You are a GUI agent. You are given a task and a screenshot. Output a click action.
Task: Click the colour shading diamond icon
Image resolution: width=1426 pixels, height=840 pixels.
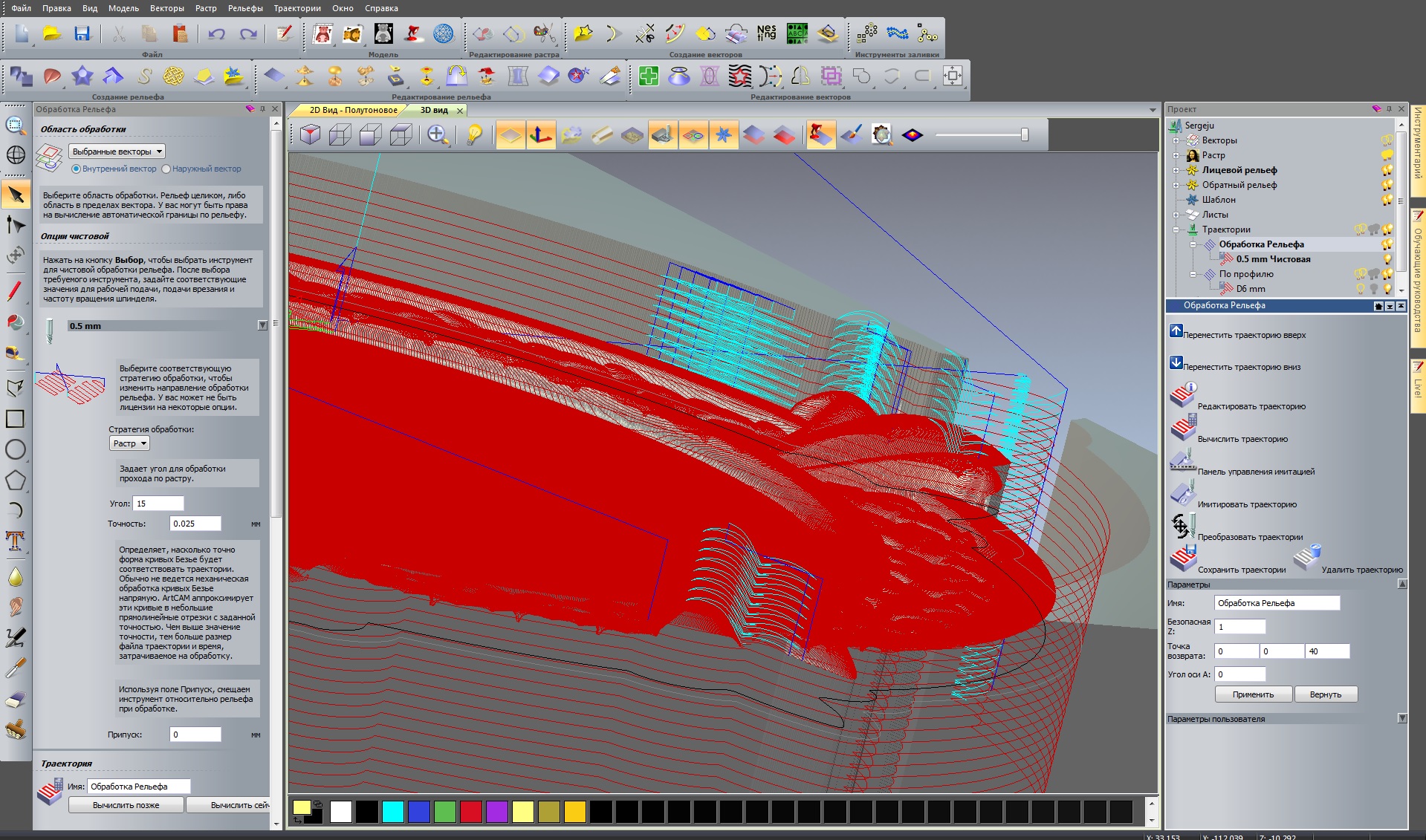pyautogui.click(x=913, y=134)
